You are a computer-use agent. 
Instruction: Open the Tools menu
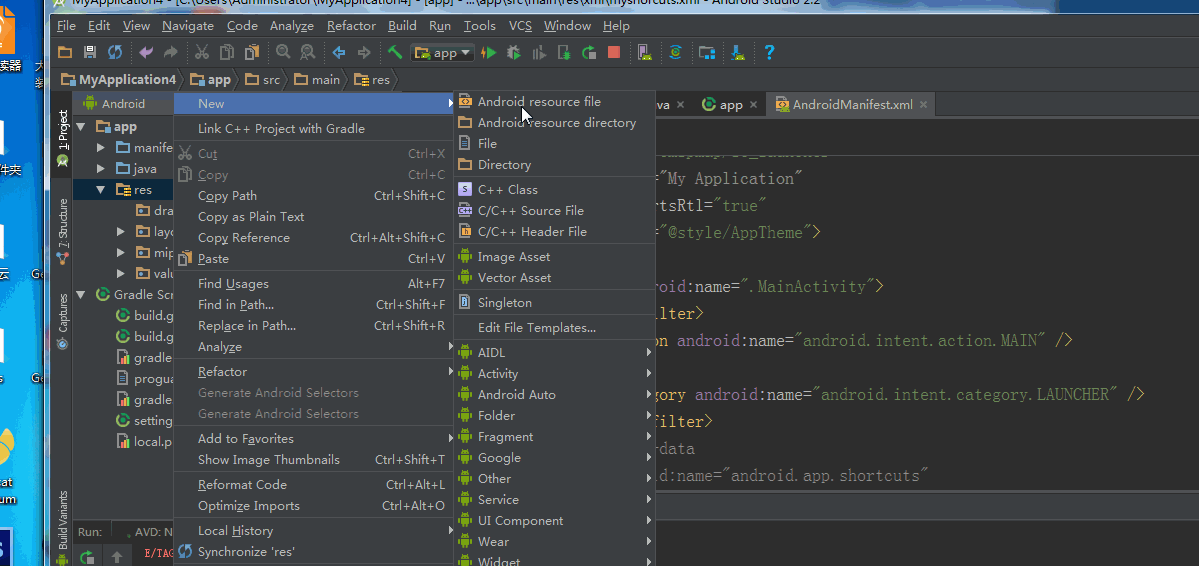click(479, 26)
